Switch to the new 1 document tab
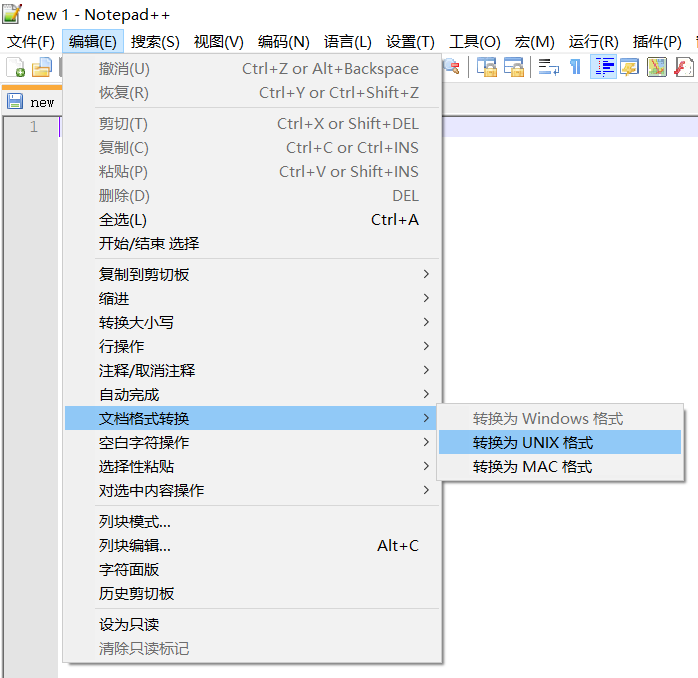Viewport: 698px width, 678px height. pos(32,101)
